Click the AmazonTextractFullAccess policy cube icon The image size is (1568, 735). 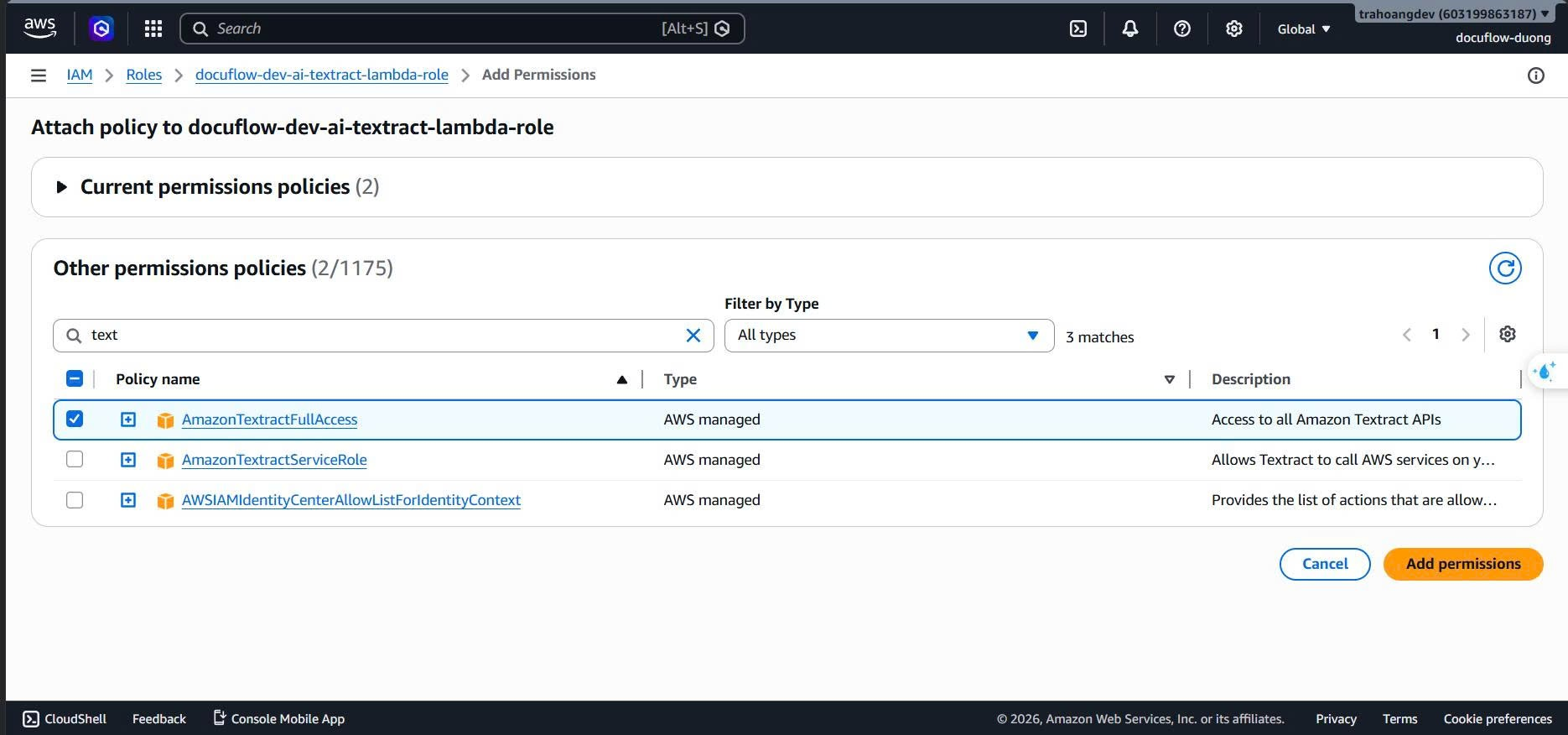(x=165, y=420)
